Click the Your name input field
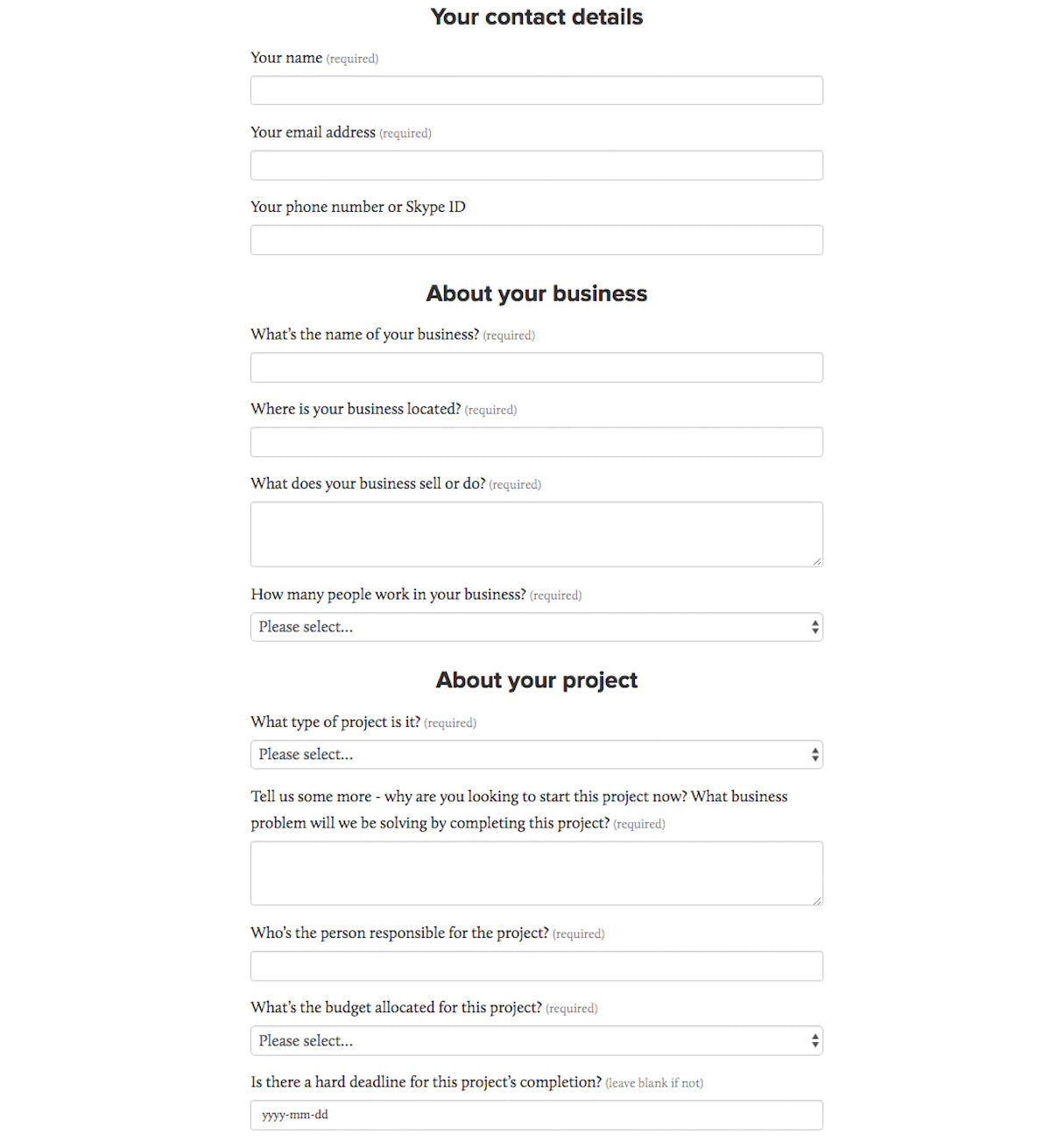 pyautogui.click(x=536, y=90)
